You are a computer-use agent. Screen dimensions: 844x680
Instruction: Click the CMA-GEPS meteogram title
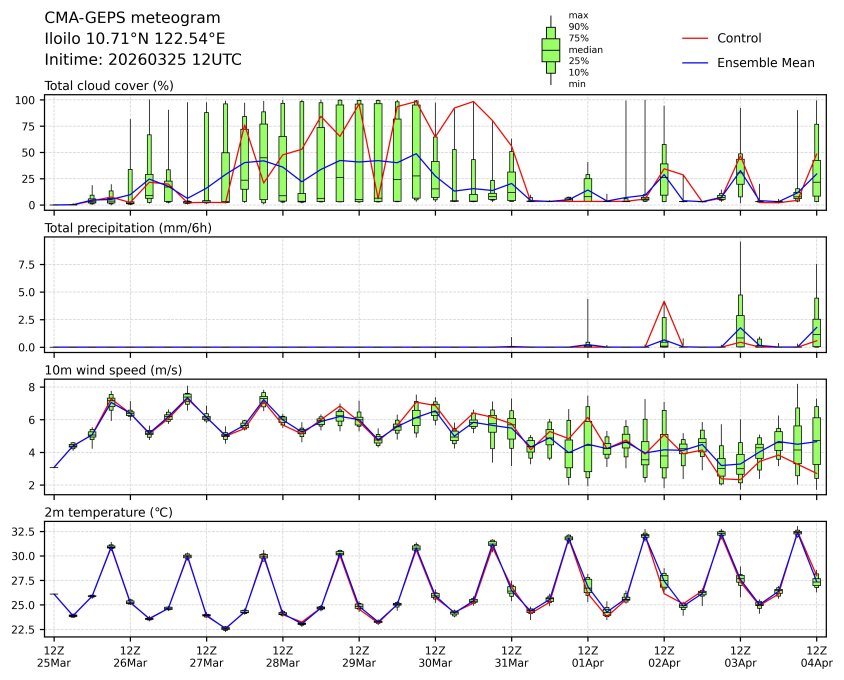(133, 18)
